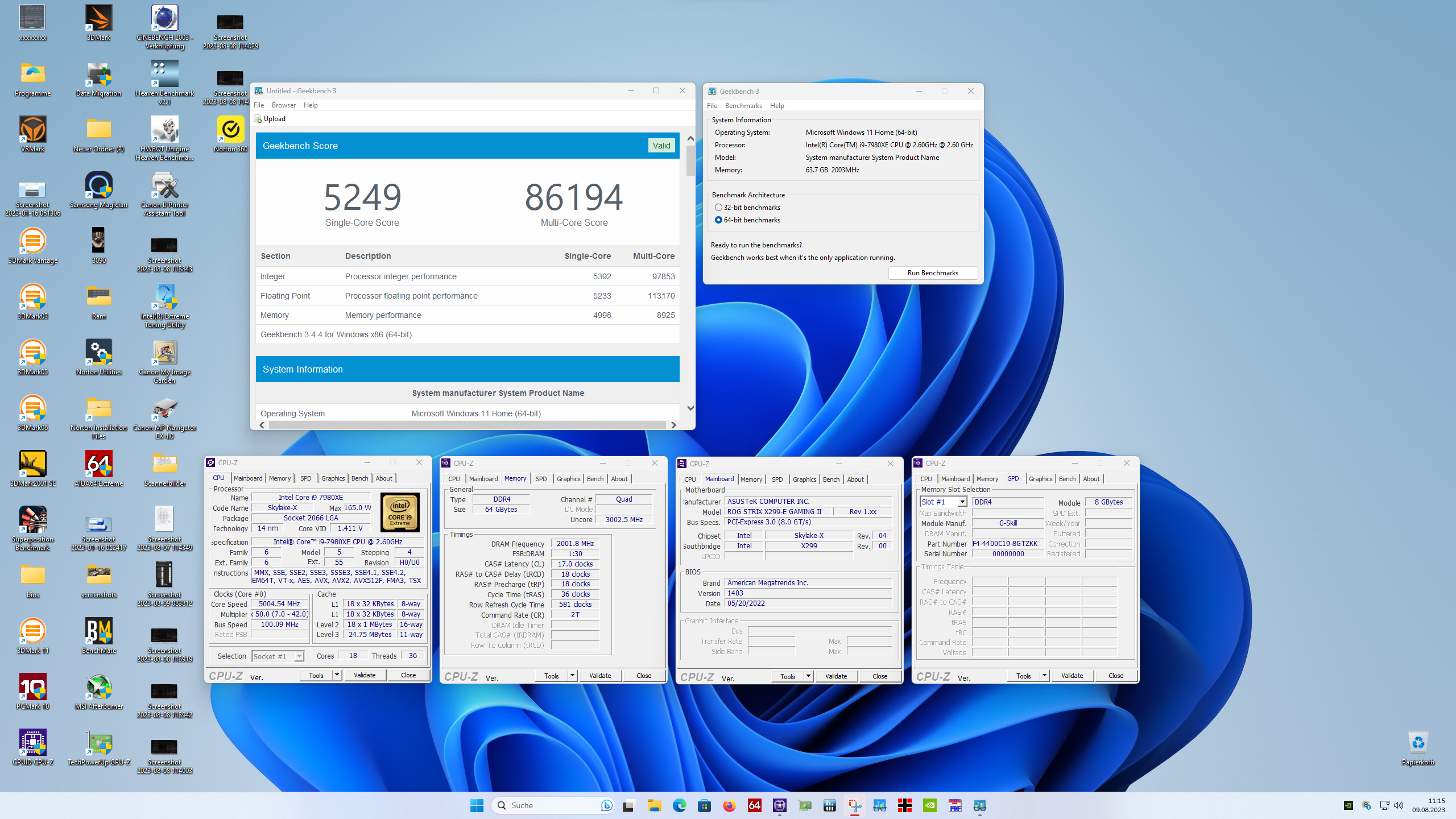Open the Browser menu in Geekbench results
Image resolution: width=1456 pixels, height=819 pixels.
pyautogui.click(x=283, y=105)
